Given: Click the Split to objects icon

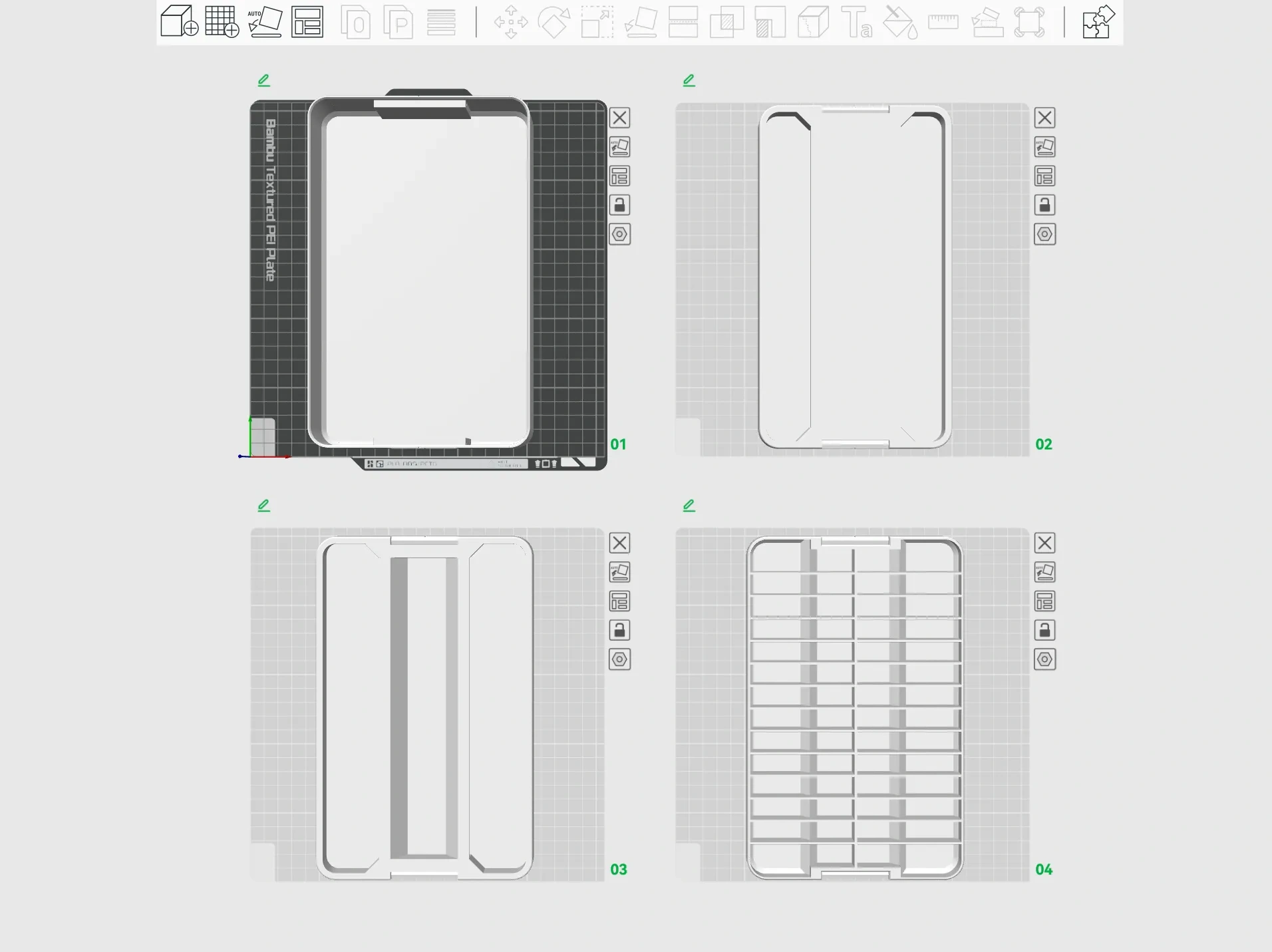Looking at the screenshot, I should 355,22.
